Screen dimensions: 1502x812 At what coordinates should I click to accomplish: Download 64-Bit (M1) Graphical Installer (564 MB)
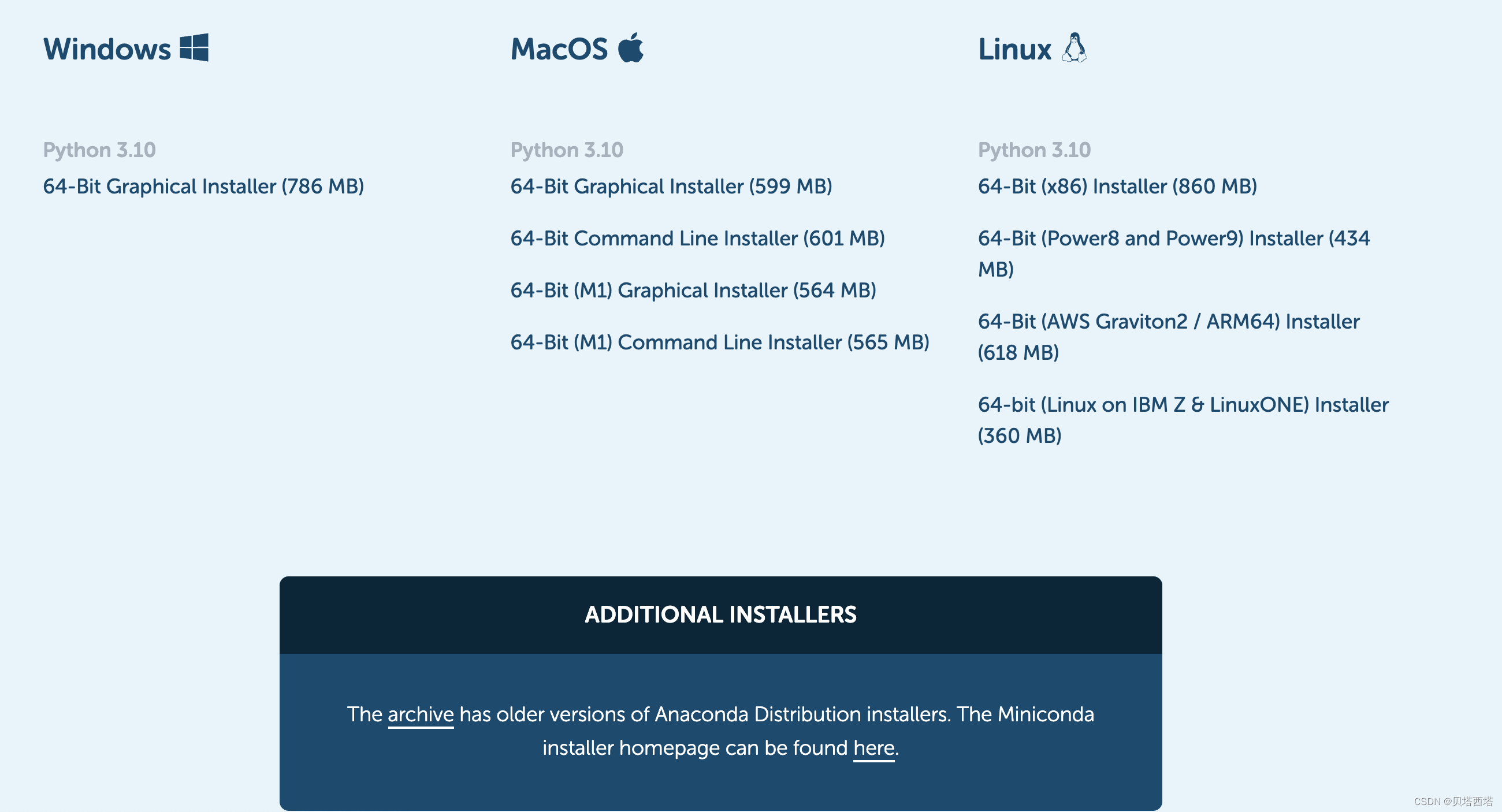pos(693,290)
